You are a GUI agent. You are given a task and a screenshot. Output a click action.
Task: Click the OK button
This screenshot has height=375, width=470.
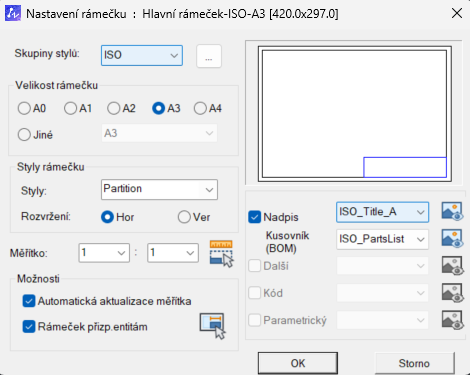(298, 363)
